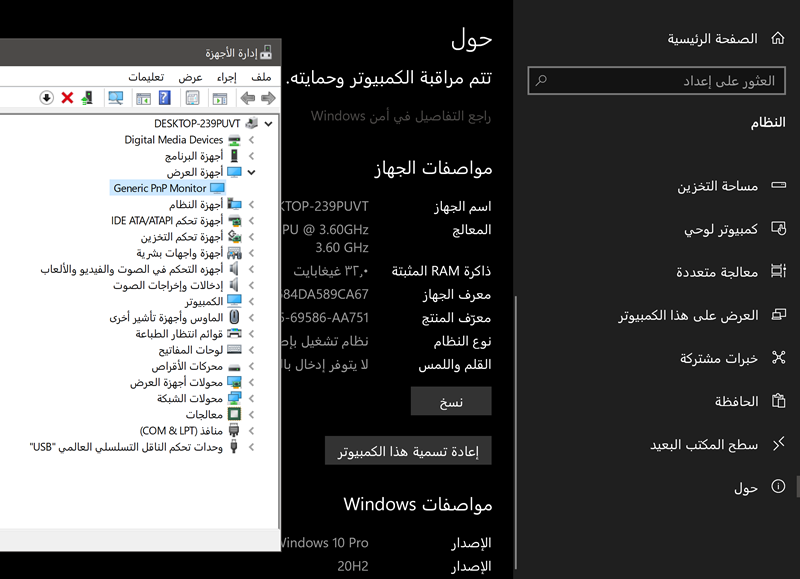This screenshot has height=579, width=800.
Task: Click the 20H2 version value
Action: coord(353,566)
